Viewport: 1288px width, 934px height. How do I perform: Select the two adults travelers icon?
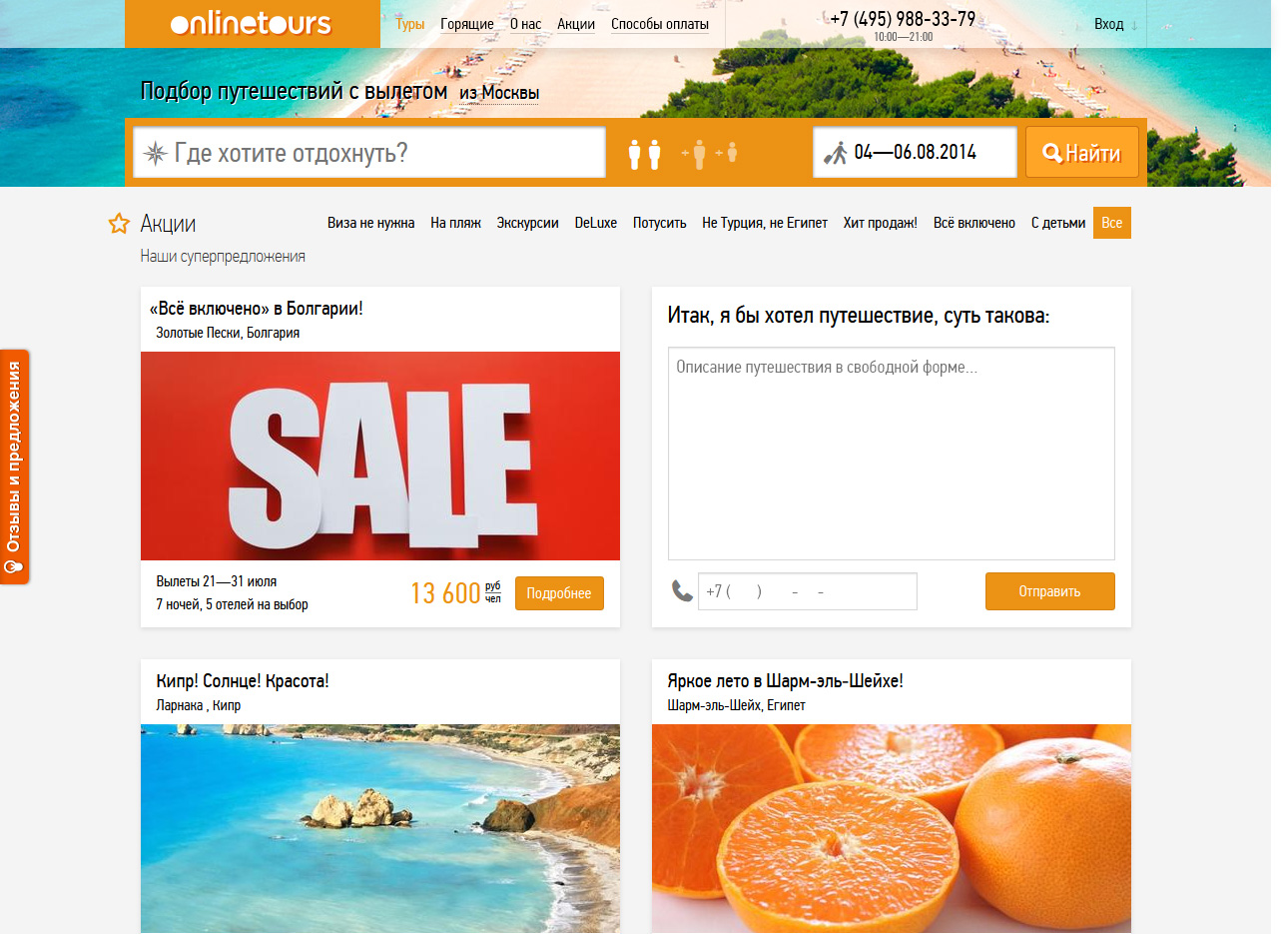(x=644, y=154)
